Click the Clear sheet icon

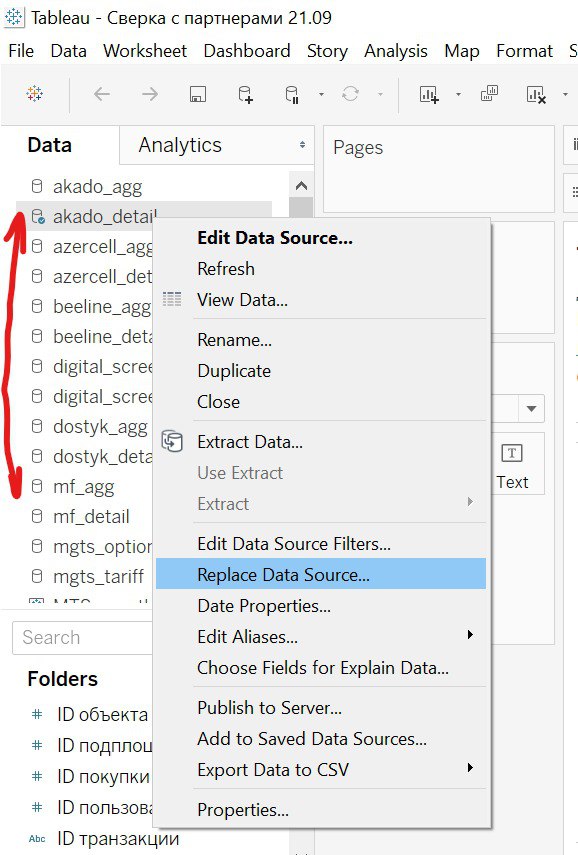536,94
